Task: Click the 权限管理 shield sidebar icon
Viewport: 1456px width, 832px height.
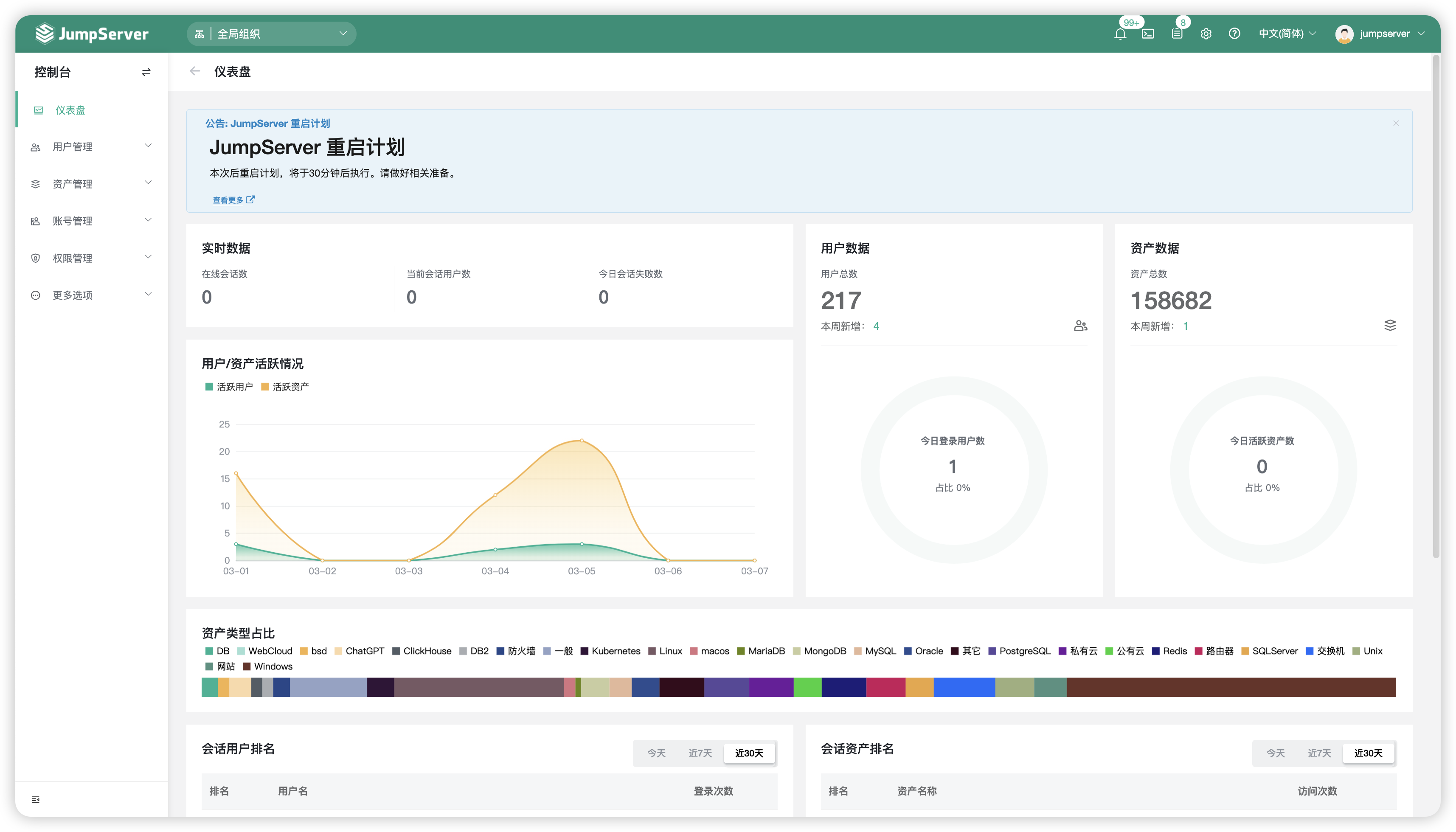Action: (35, 258)
